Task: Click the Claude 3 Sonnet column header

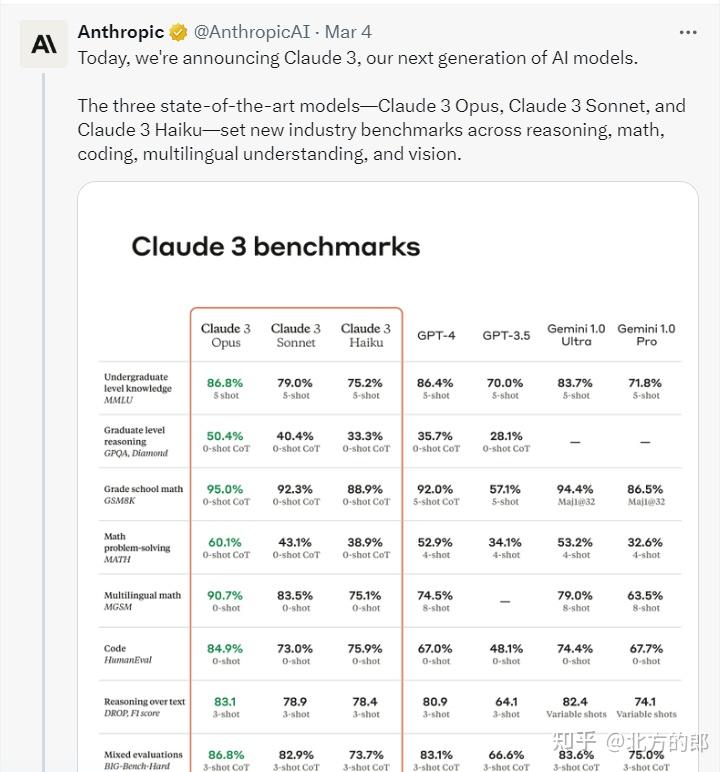Action: pos(296,335)
